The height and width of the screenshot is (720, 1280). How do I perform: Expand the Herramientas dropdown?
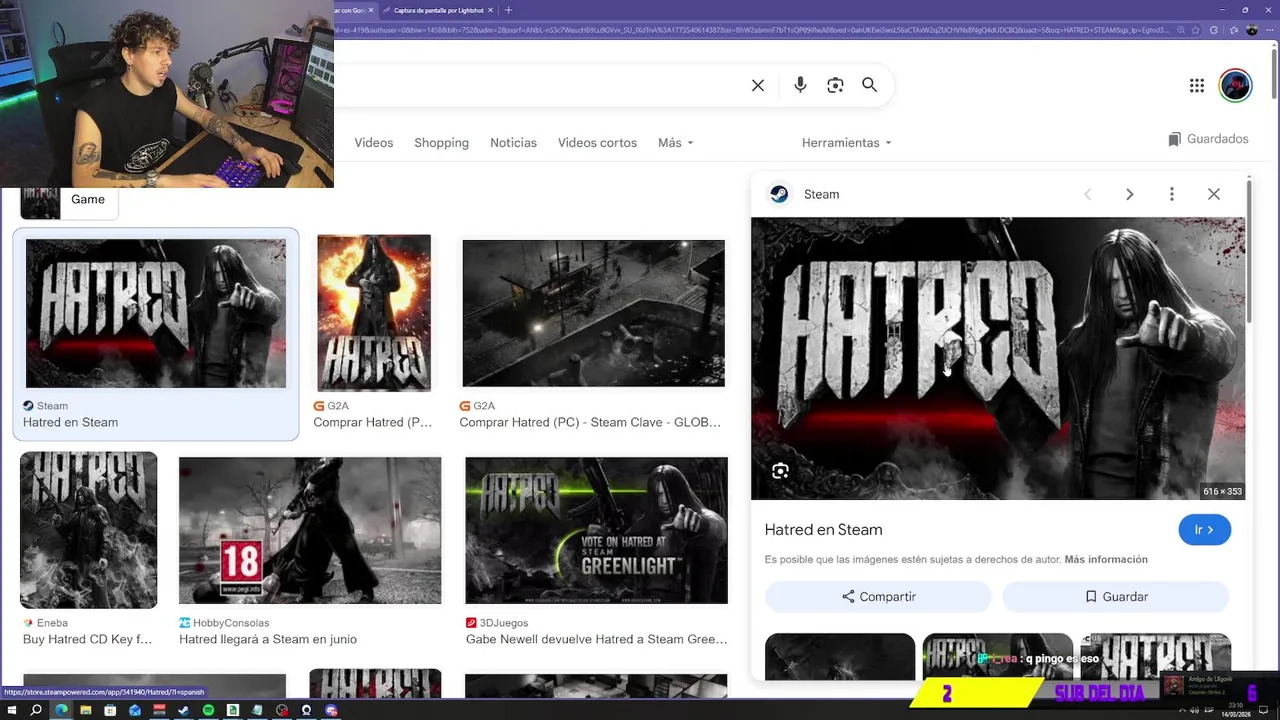click(846, 143)
